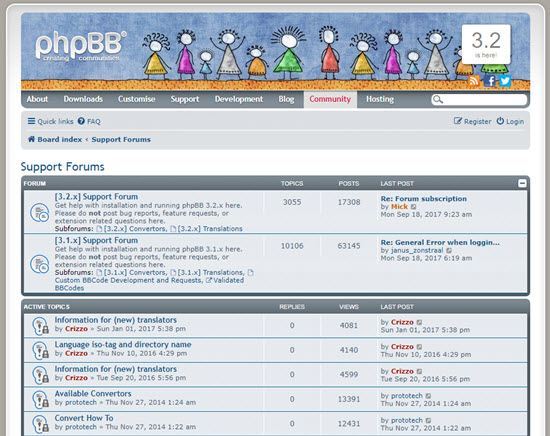550x436 pixels.
Task: Open the Development menu tab
Action: pyautogui.click(x=239, y=99)
